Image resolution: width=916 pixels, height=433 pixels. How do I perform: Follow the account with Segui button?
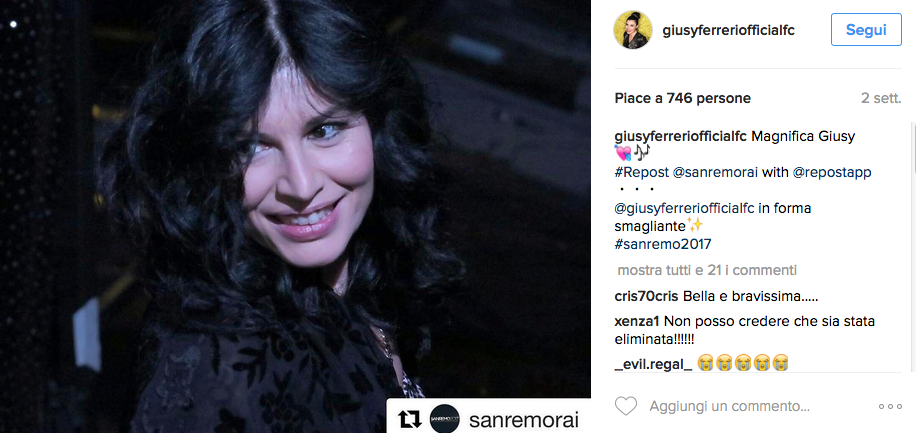point(866,30)
